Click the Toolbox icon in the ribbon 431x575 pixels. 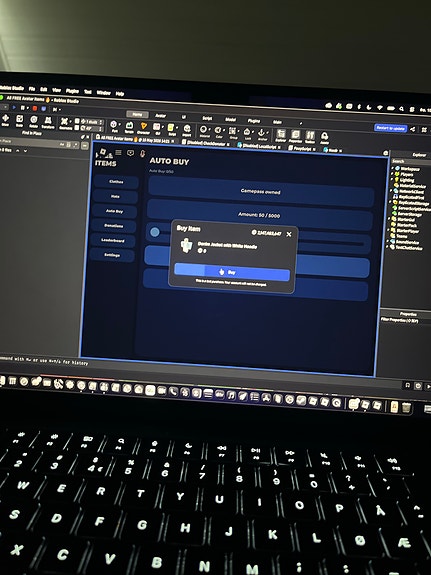click(310, 137)
